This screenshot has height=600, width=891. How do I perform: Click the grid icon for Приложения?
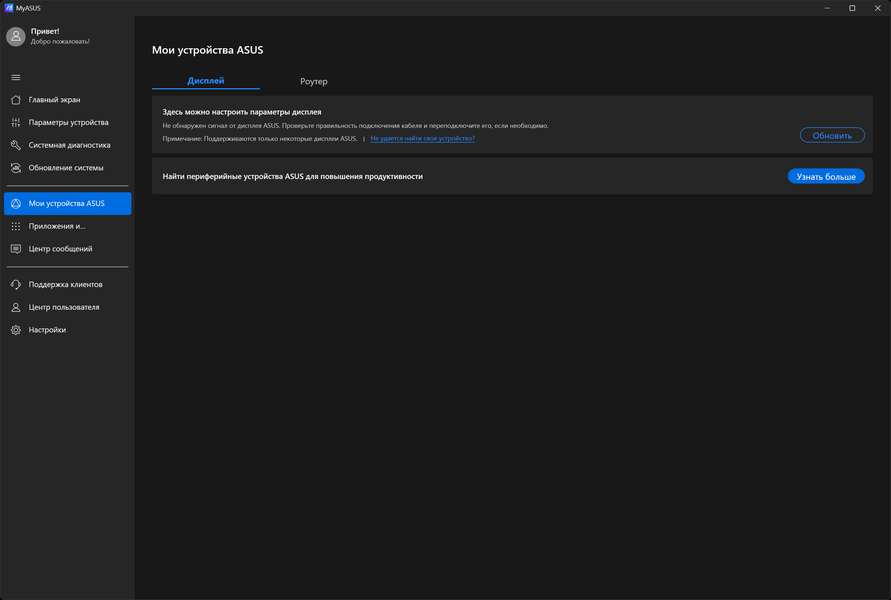(16, 226)
